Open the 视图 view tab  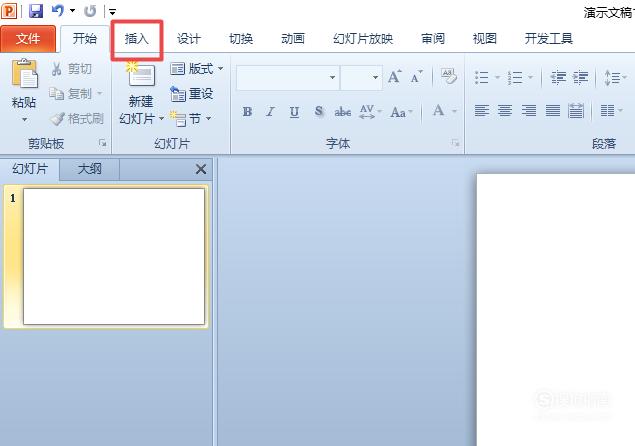[485, 39]
